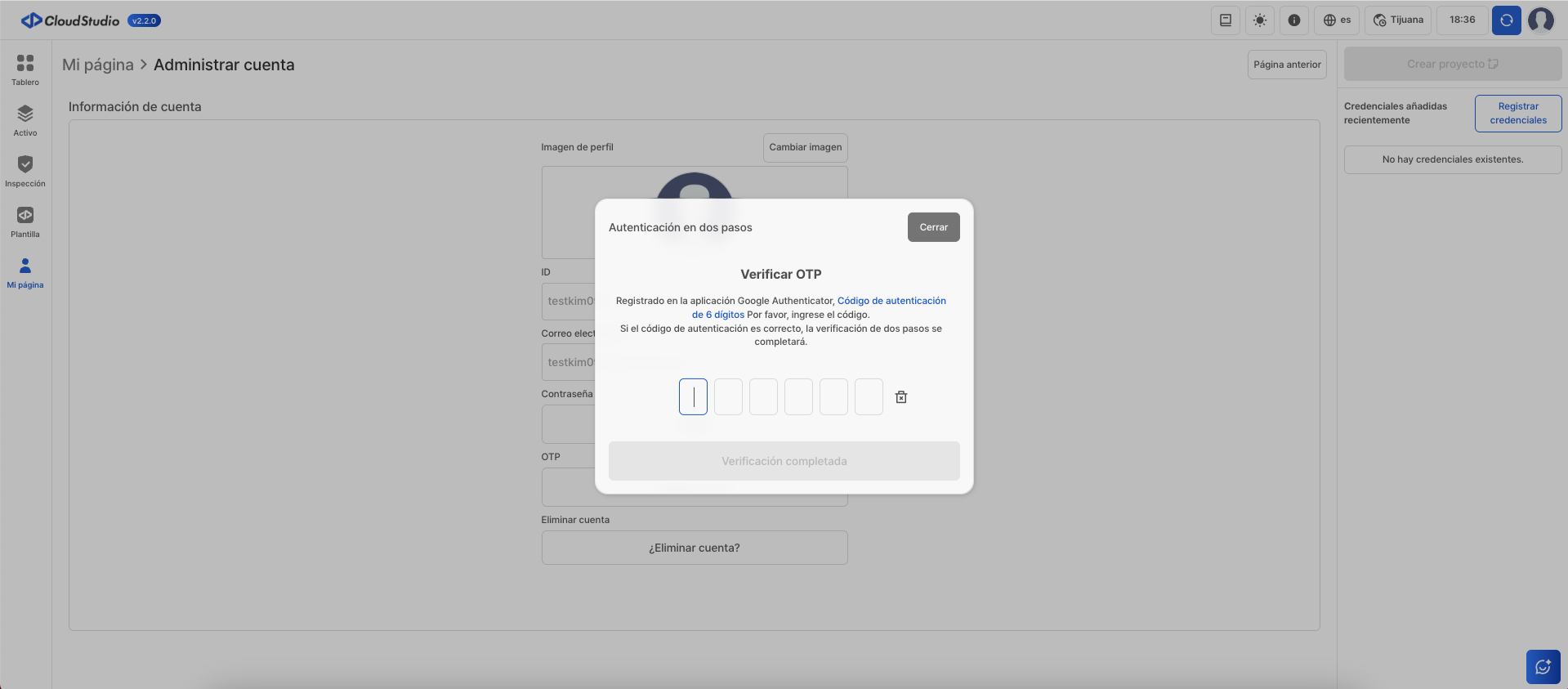The image size is (1568, 689).
Task: Click the blue refresh button
Action: 1506,20
